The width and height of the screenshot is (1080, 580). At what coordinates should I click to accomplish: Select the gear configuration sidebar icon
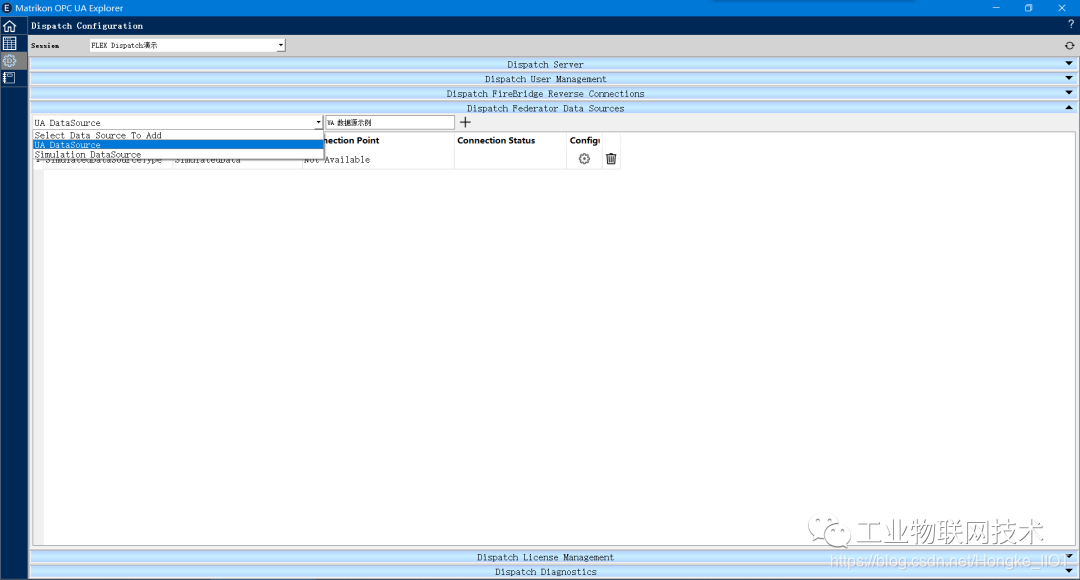10,61
